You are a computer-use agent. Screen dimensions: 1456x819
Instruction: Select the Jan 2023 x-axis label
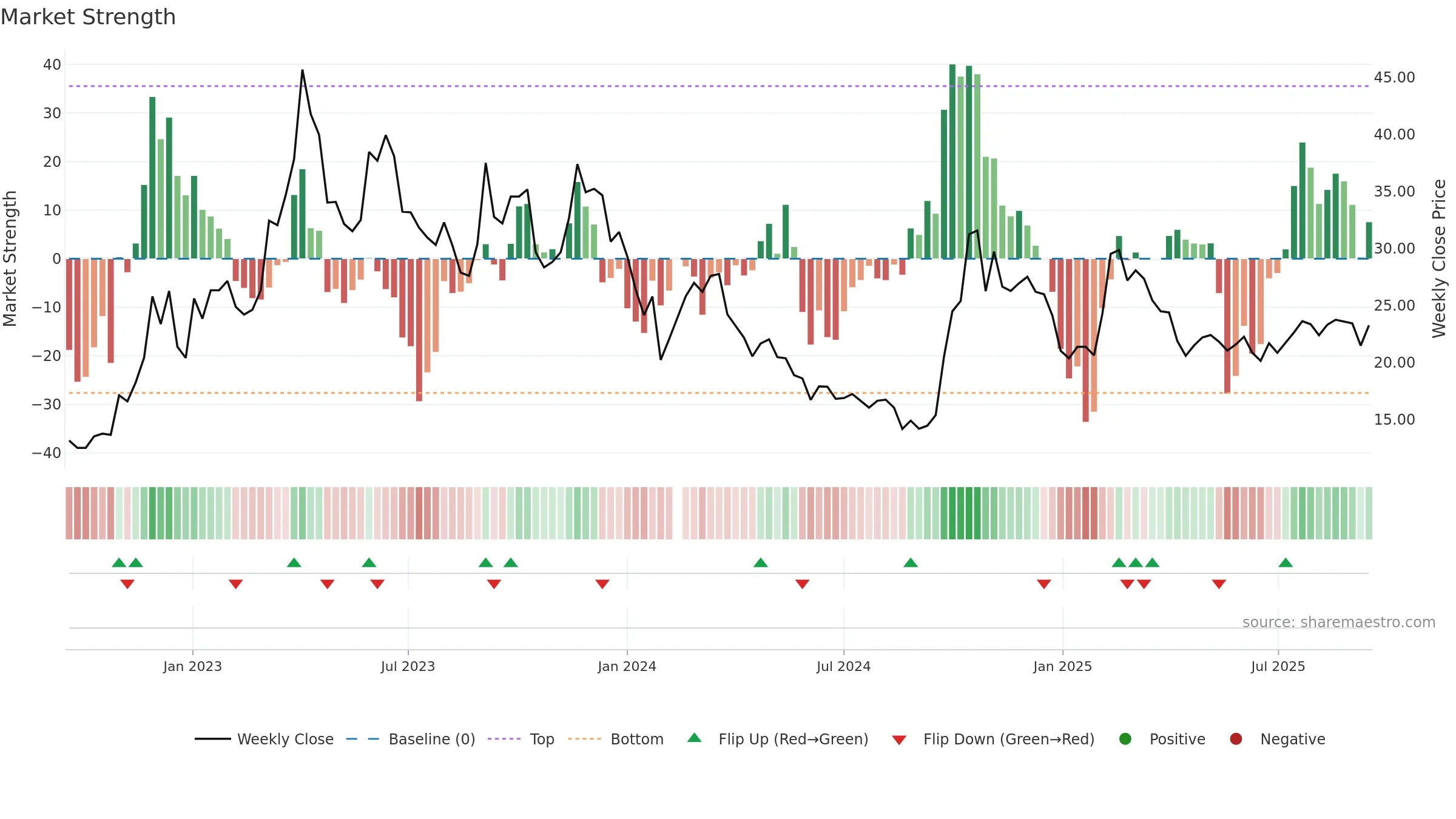coord(192,666)
